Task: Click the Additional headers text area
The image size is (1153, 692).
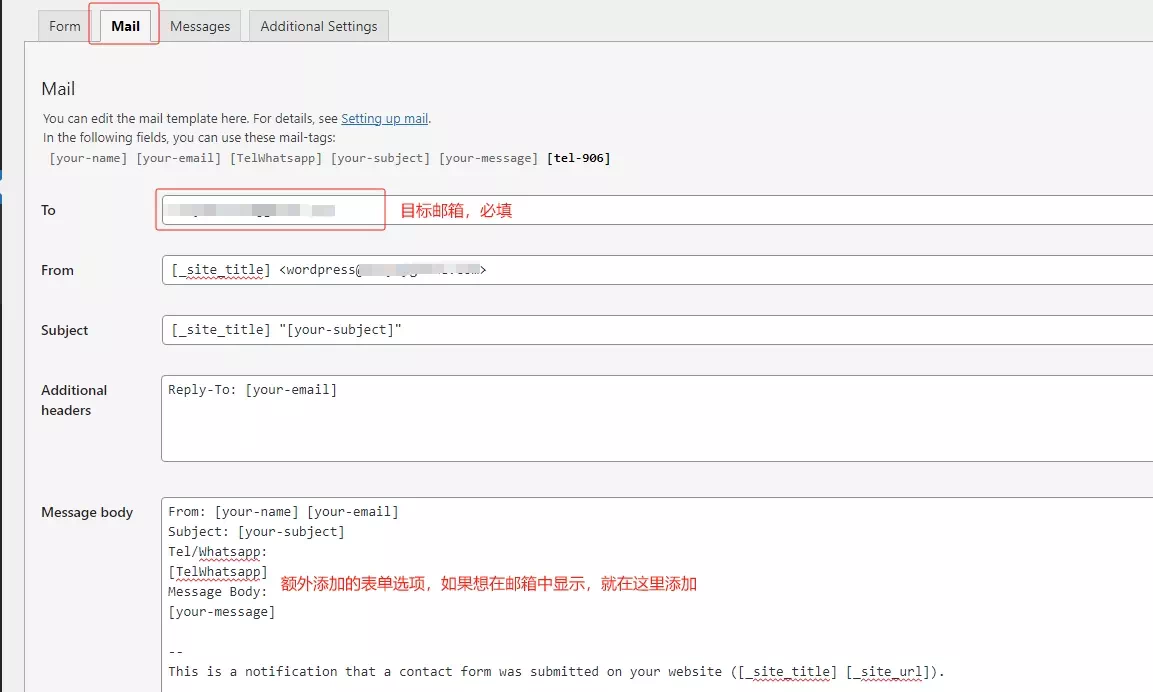Action: tap(650, 420)
